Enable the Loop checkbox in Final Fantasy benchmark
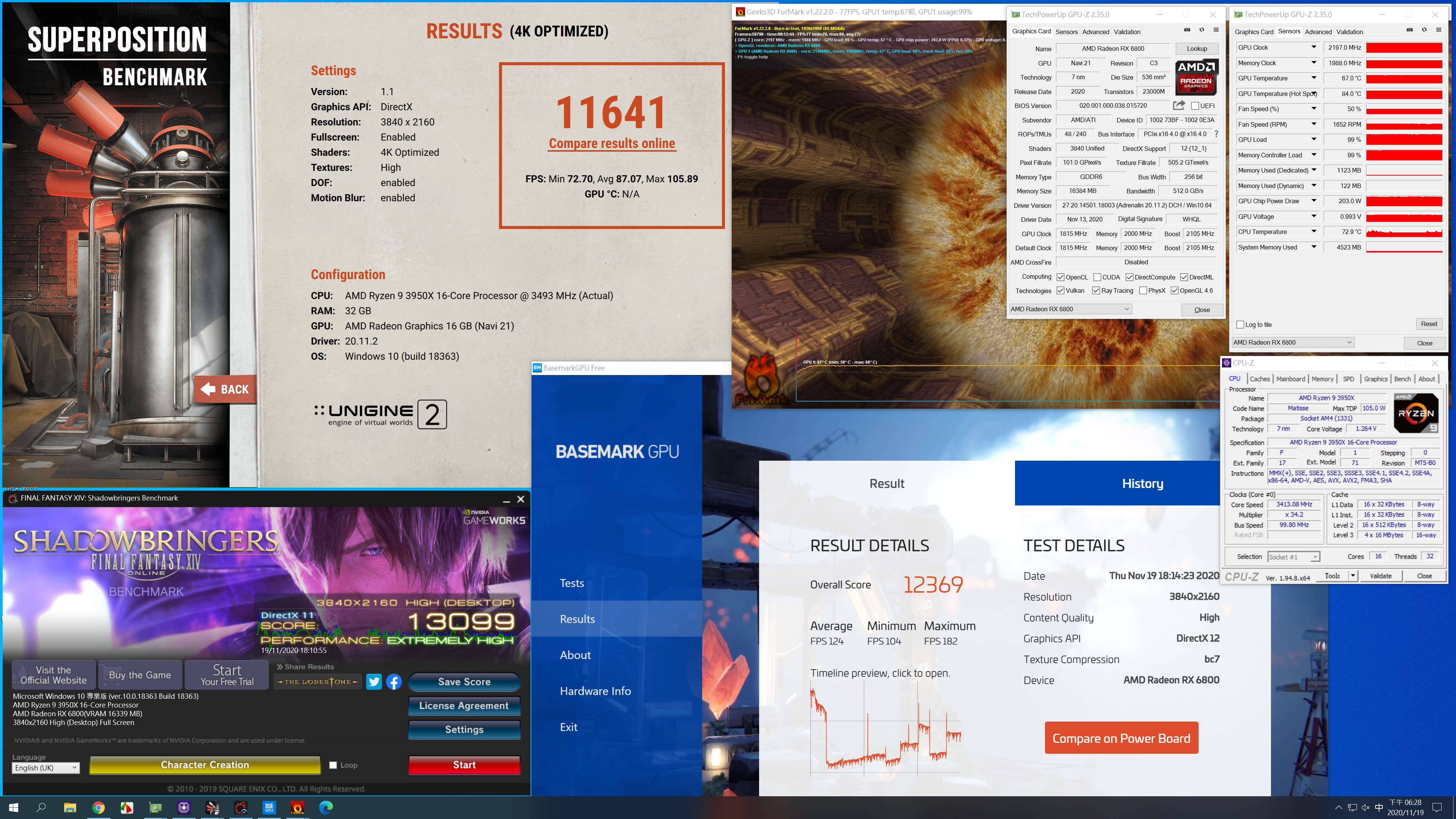This screenshot has height=819, width=1456. click(x=333, y=765)
